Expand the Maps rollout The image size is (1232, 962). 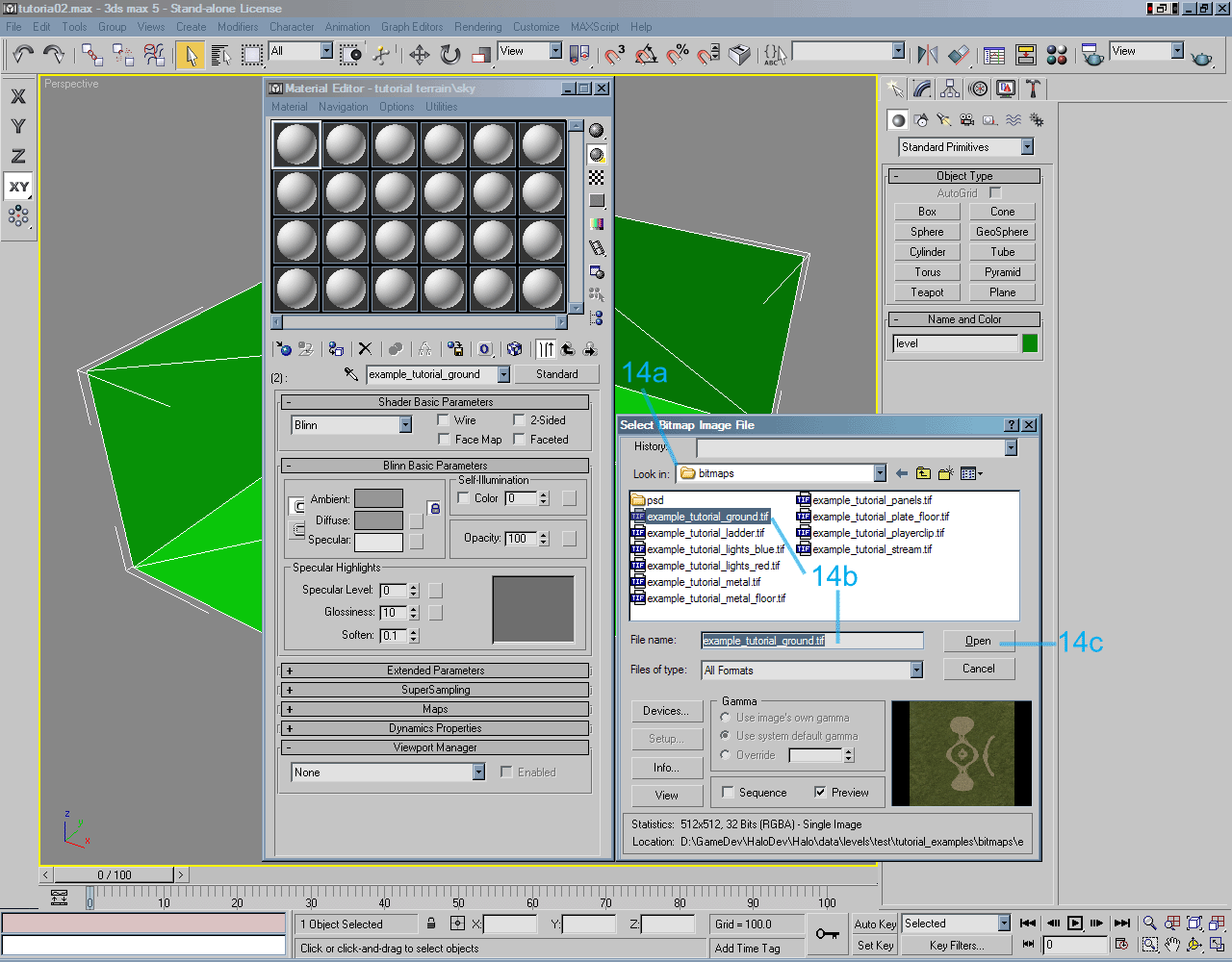(x=435, y=710)
